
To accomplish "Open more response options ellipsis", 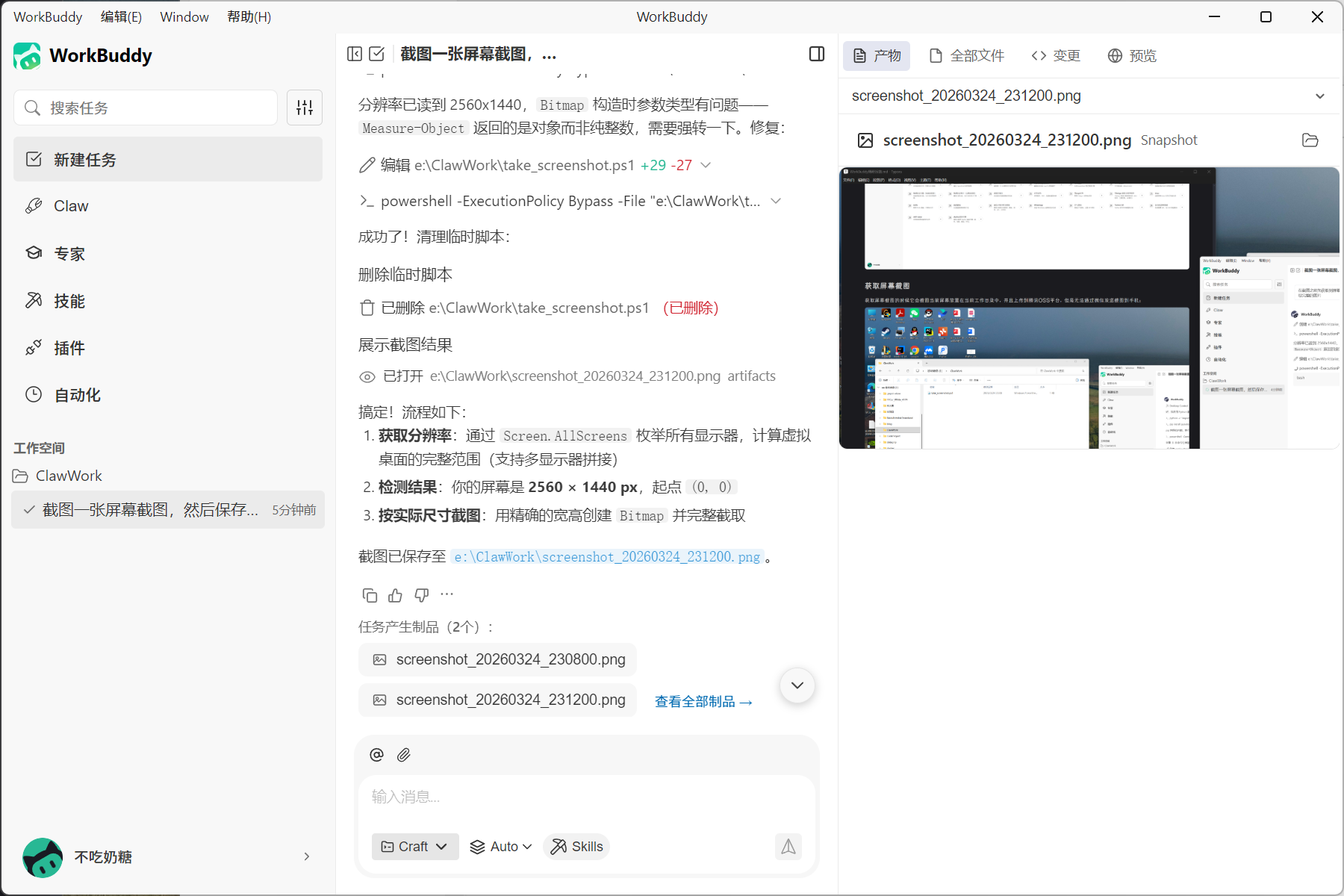I will [447, 594].
